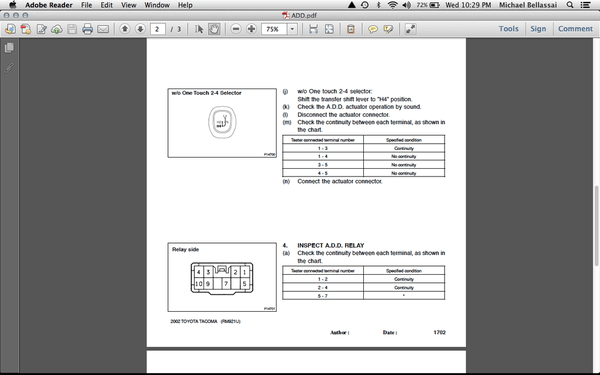
Task: Open the zoom percentage dropdown arrow
Action: click(292, 29)
